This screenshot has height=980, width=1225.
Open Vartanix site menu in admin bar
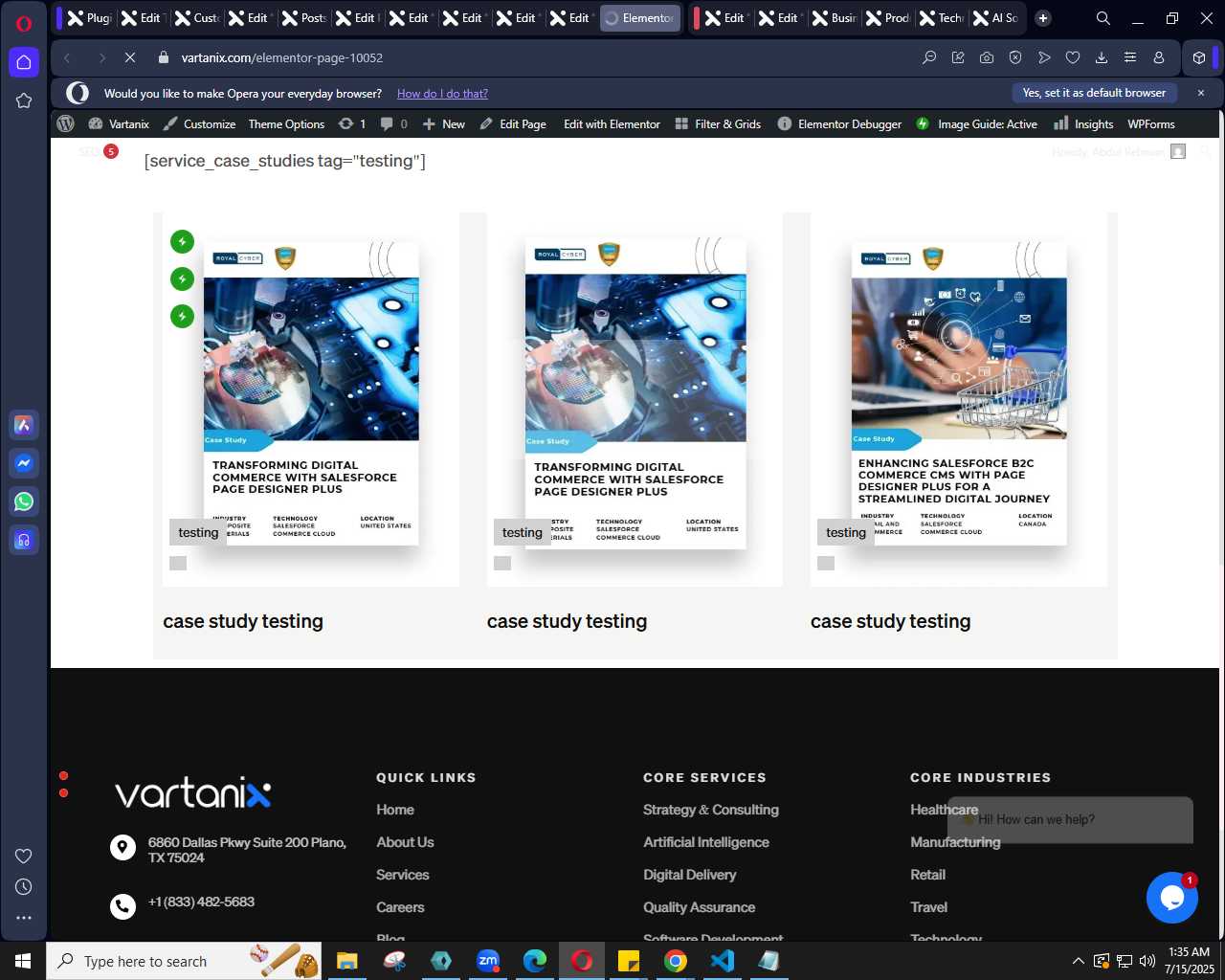[119, 123]
